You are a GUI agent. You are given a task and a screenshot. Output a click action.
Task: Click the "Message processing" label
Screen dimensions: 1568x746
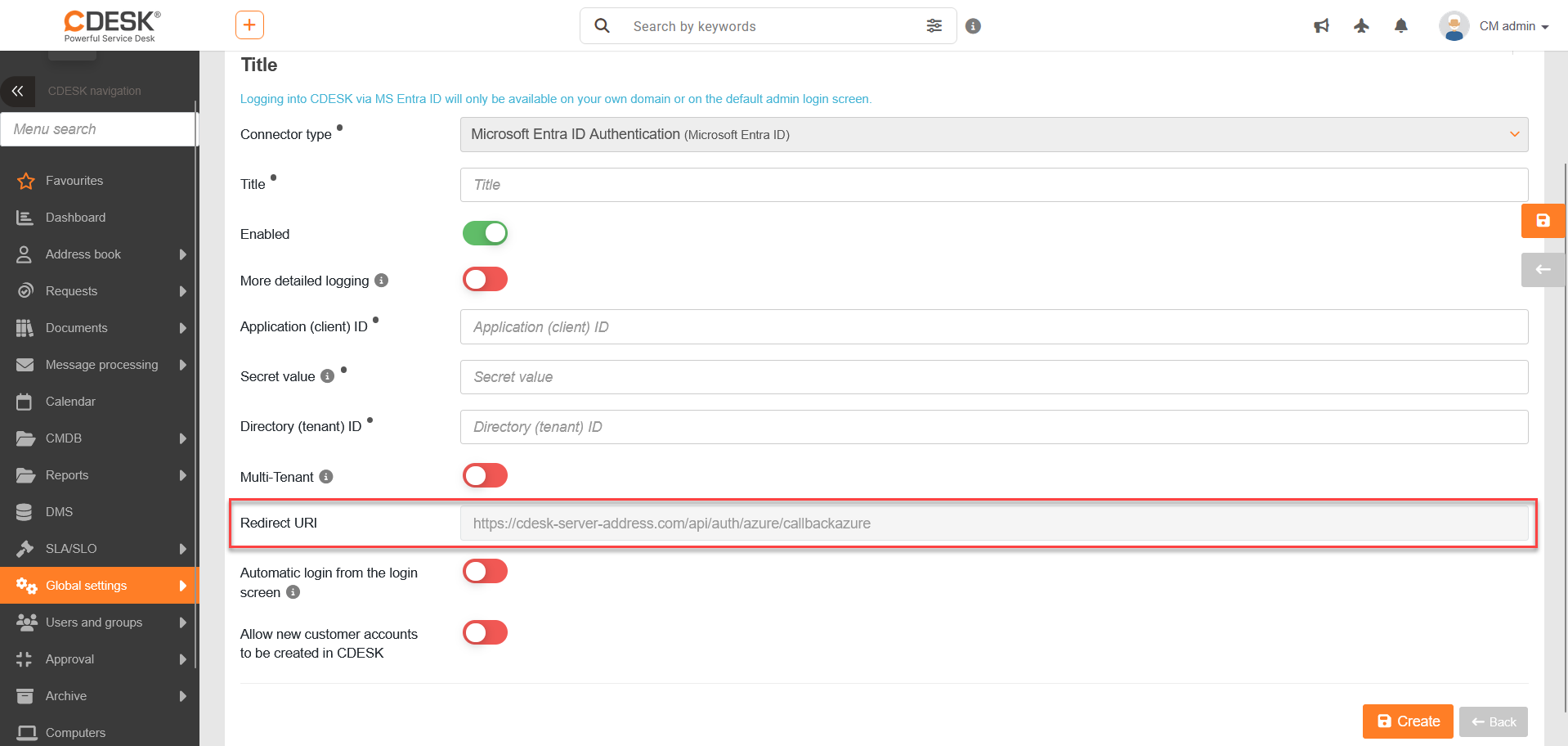tap(102, 365)
